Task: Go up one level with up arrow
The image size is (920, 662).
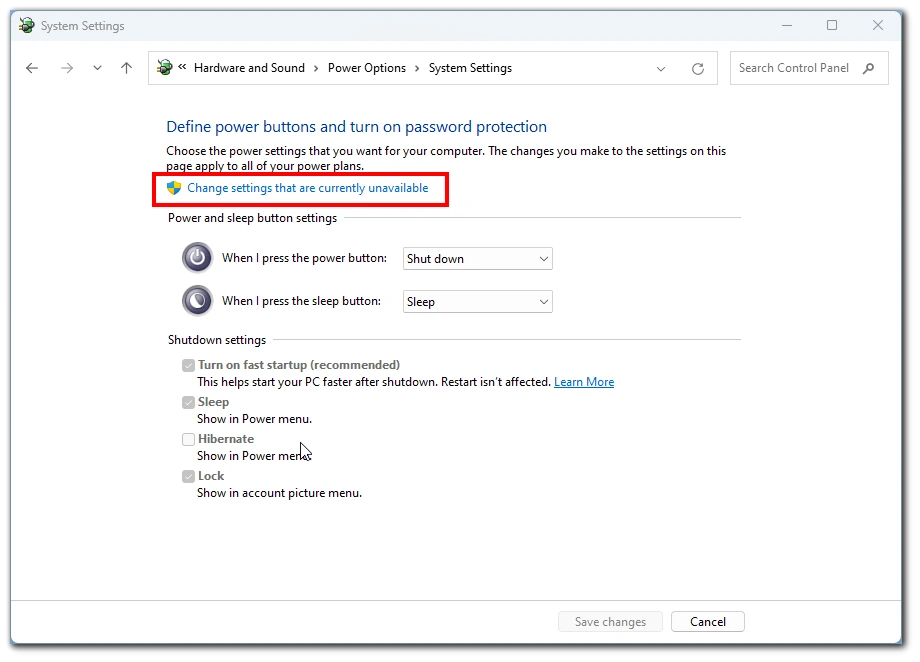Action: click(126, 68)
